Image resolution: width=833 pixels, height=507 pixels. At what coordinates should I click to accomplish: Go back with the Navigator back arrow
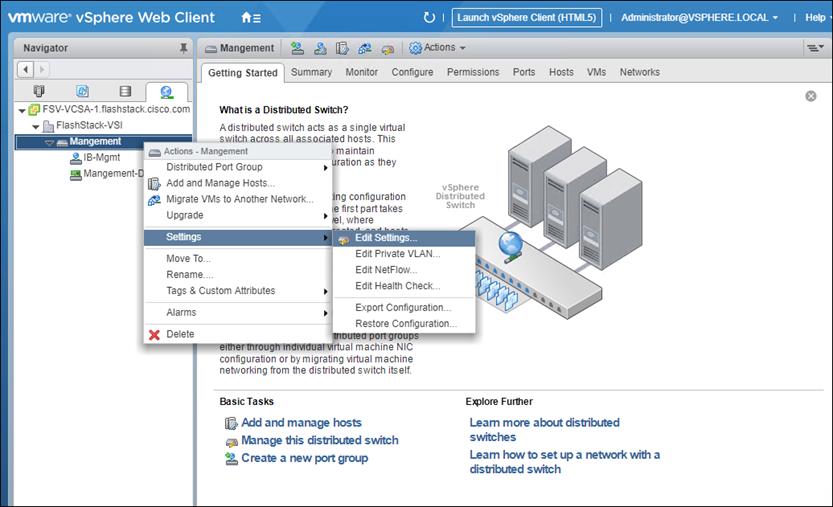point(26,69)
